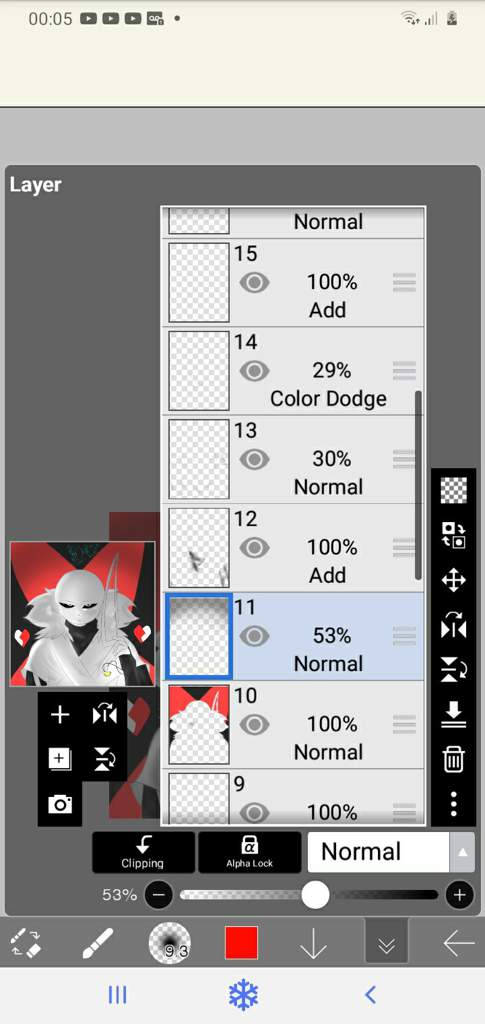Click the Delete layer trash icon
The image size is (485, 1024).
coord(454,760)
